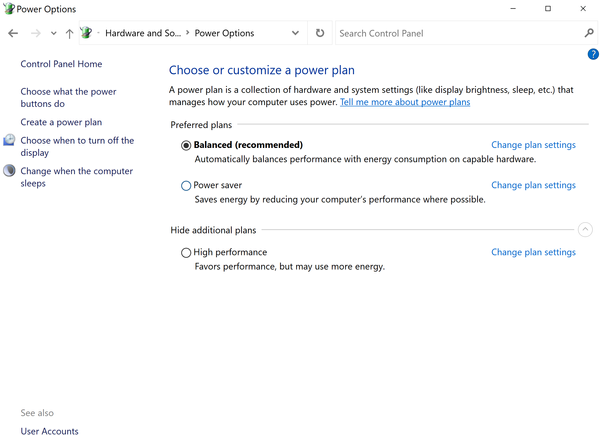
Task: Collapse additional plans with the chevron button
Action: point(585,230)
